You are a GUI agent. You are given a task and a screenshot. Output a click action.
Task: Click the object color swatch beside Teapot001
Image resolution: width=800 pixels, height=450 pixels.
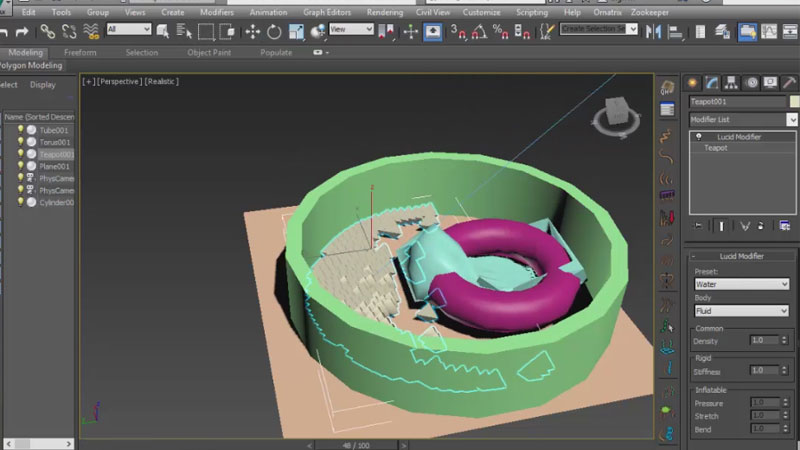(x=794, y=101)
